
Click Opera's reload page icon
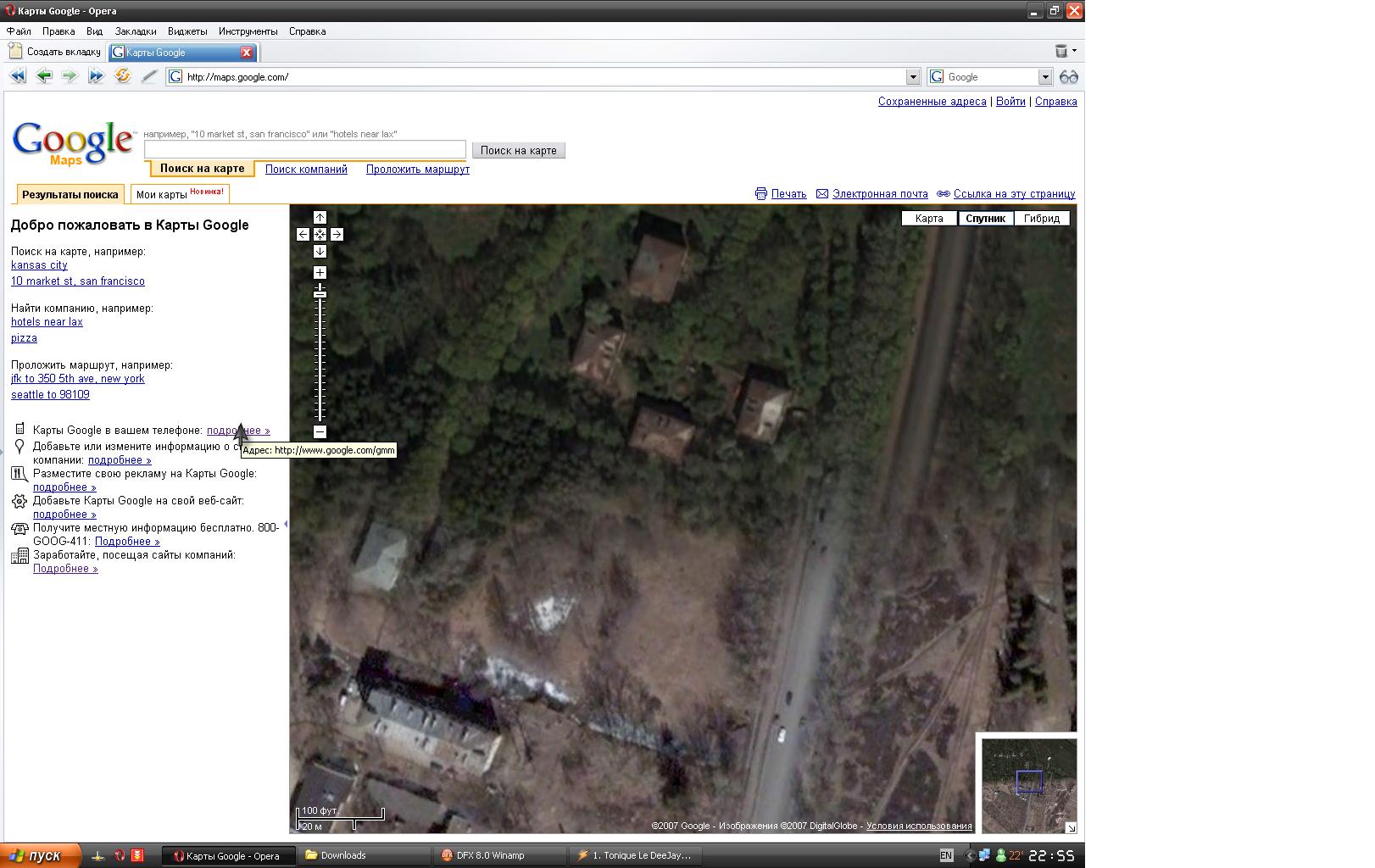coord(123,76)
